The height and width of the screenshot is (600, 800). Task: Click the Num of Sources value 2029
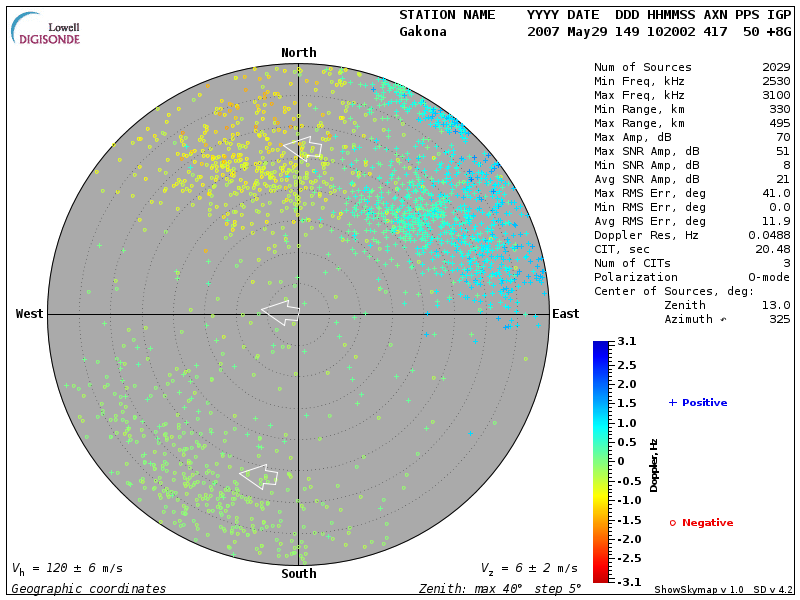click(775, 68)
